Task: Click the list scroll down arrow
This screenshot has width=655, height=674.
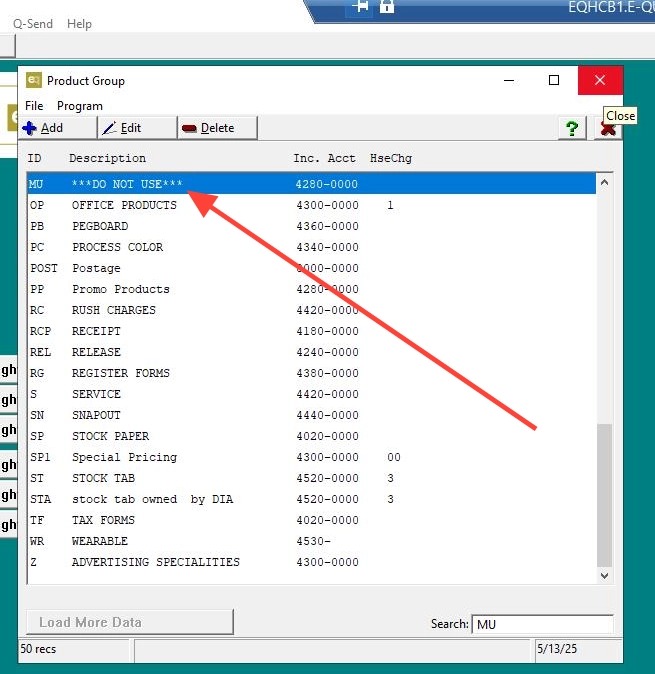Action: pos(604,576)
